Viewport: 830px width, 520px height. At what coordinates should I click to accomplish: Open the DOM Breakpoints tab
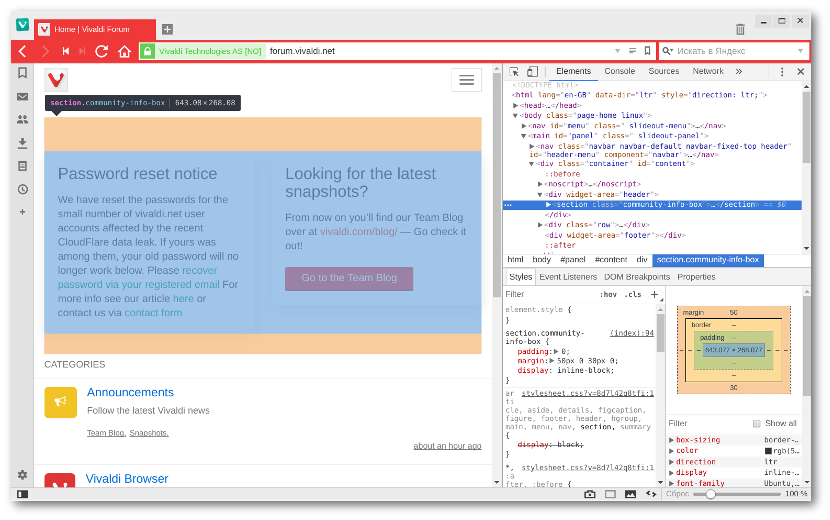coord(637,277)
